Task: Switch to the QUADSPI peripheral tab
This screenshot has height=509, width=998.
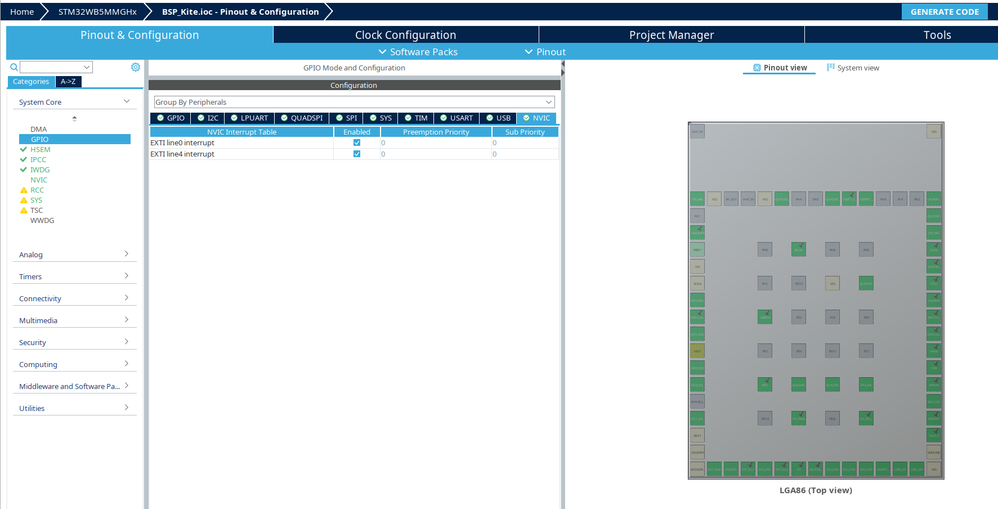Action: coord(302,118)
